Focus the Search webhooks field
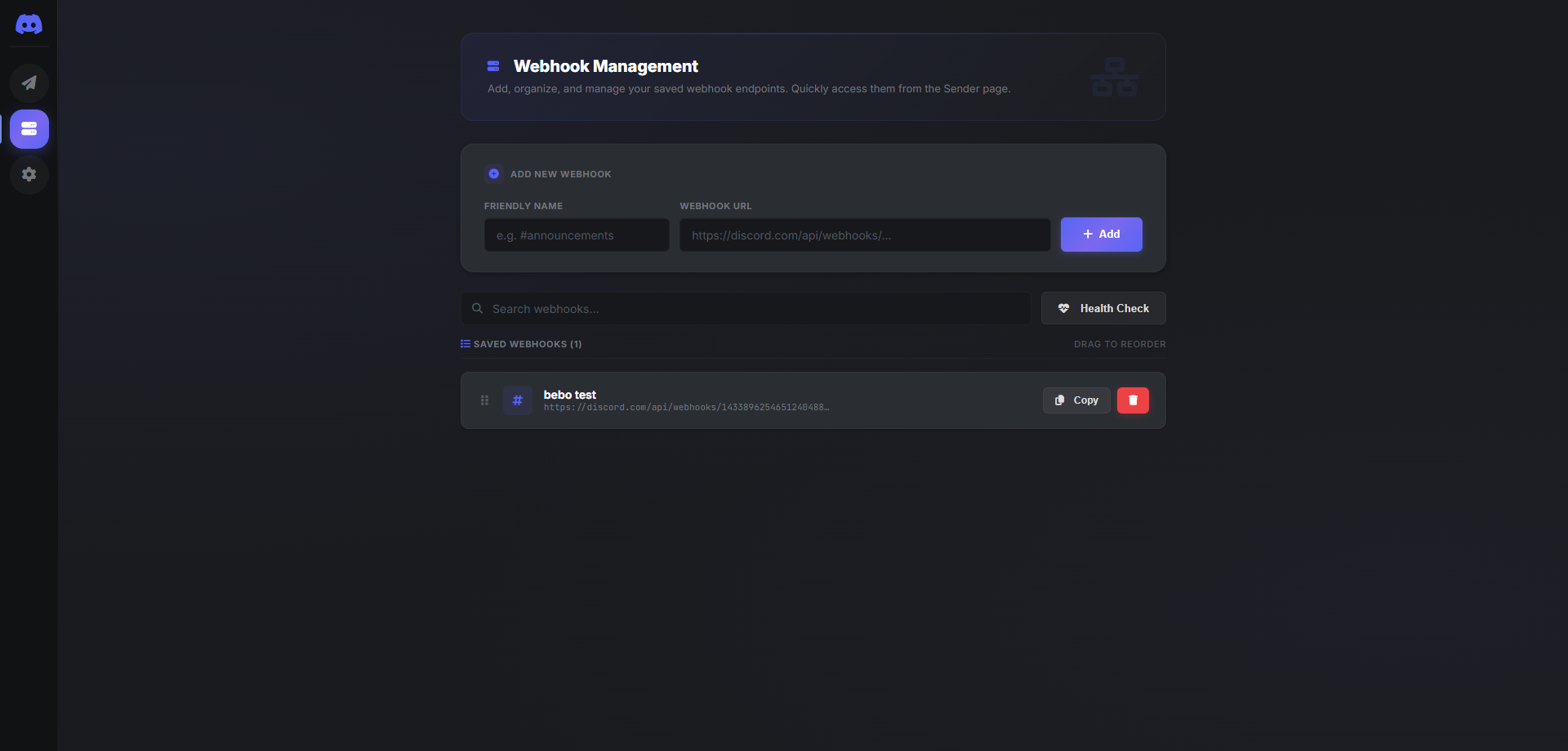The height and width of the screenshot is (751, 1568). pos(746,309)
